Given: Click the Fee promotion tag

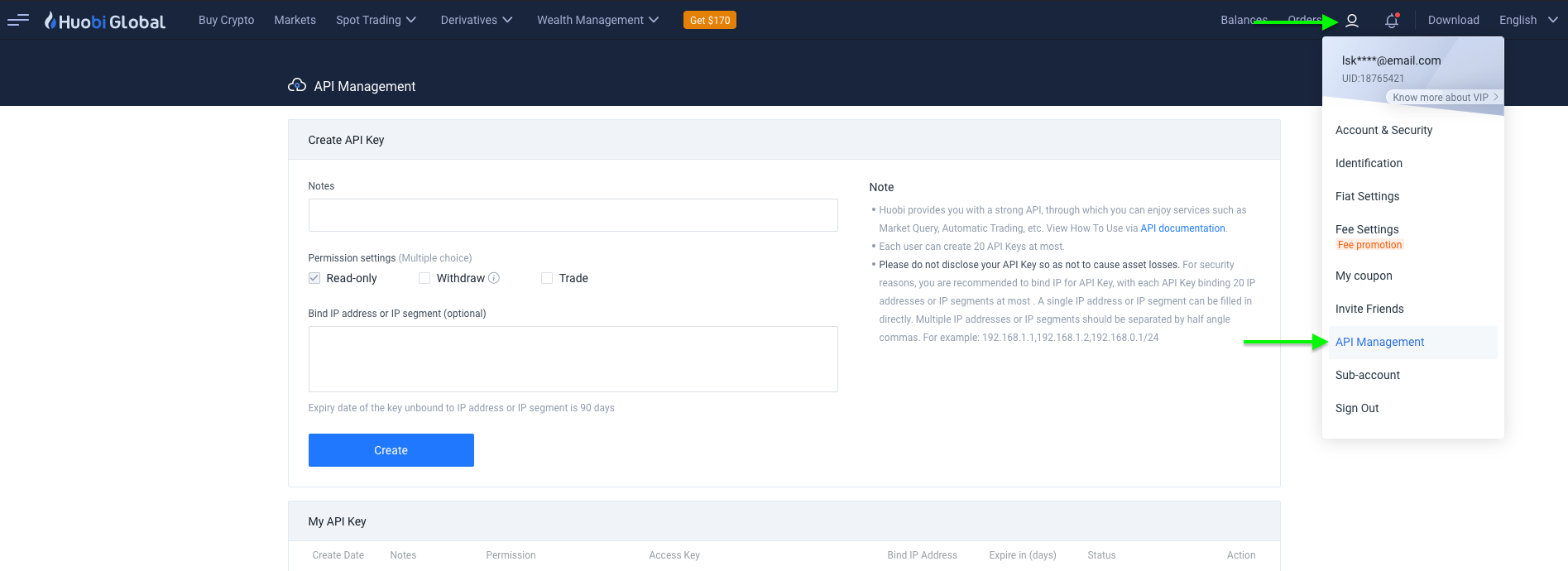Looking at the screenshot, I should tap(1369, 245).
